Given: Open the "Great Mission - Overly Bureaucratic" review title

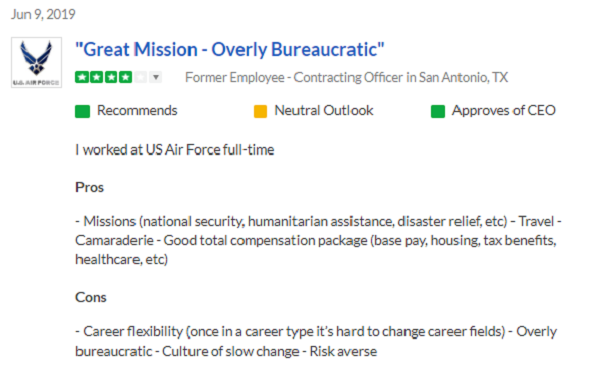Looking at the screenshot, I should (x=230, y=50).
